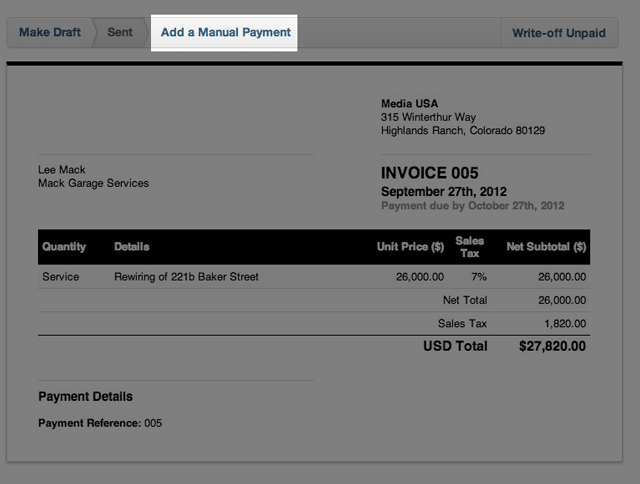Click the Net Subtotal ($) column header
The height and width of the screenshot is (484, 640).
point(546,247)
